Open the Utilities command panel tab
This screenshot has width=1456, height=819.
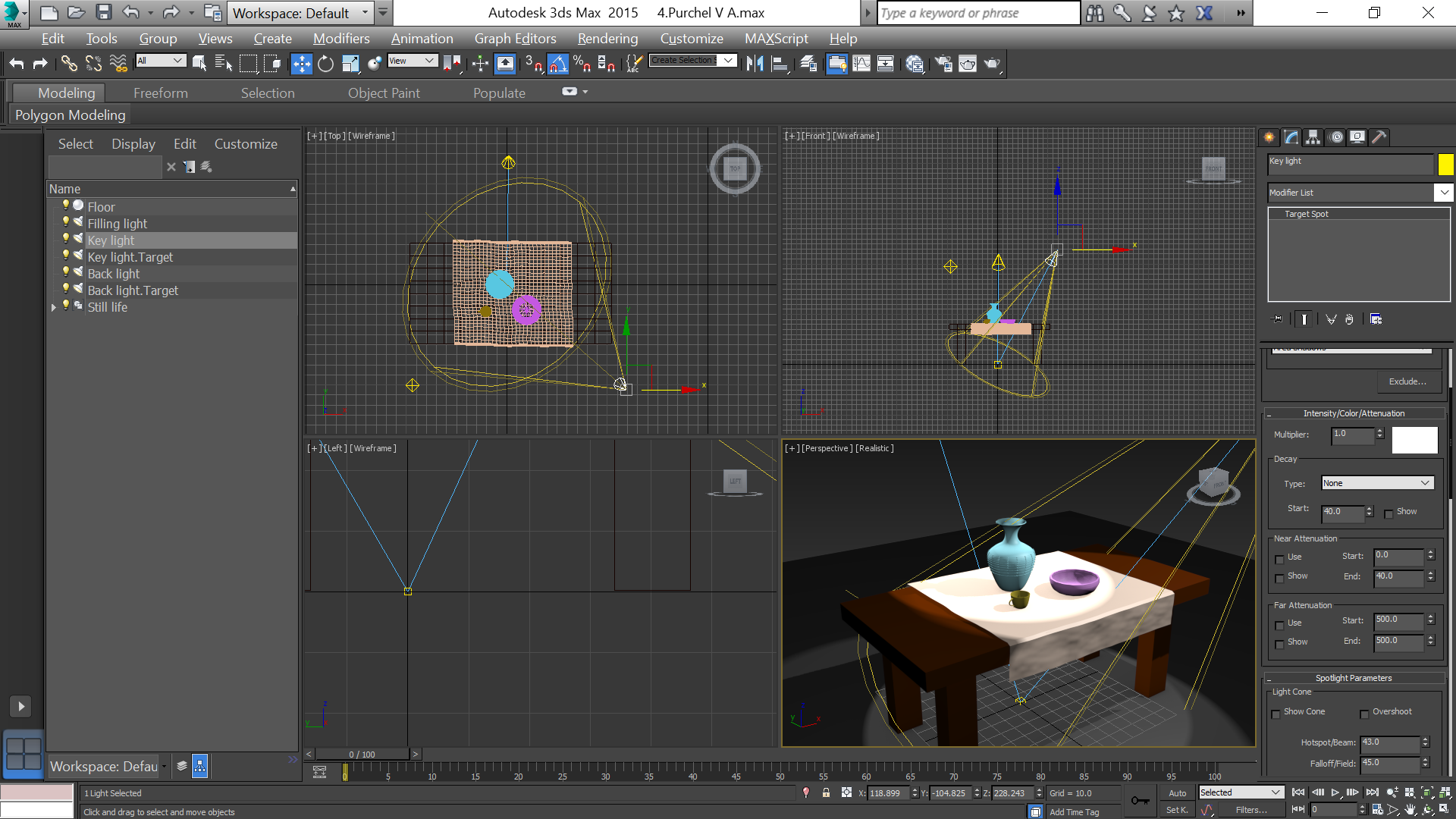[x=1379, y=137]
